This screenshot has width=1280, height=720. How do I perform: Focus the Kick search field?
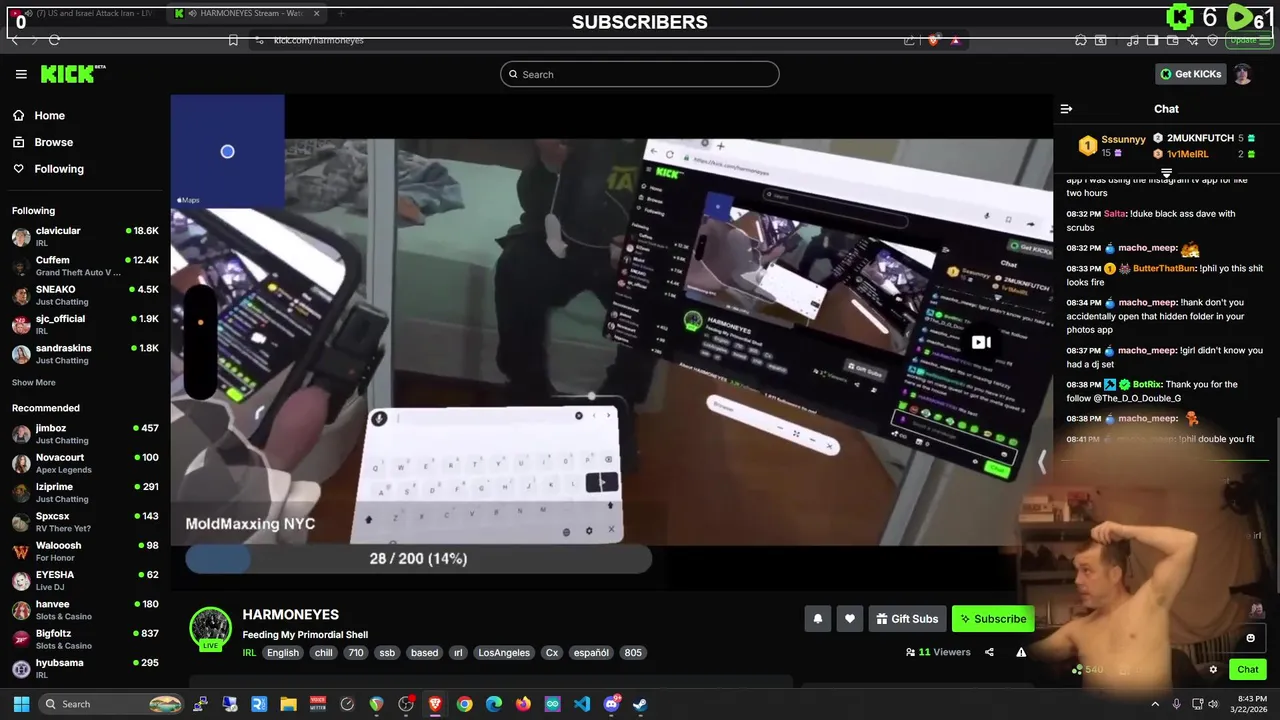(x=640, y=74)
